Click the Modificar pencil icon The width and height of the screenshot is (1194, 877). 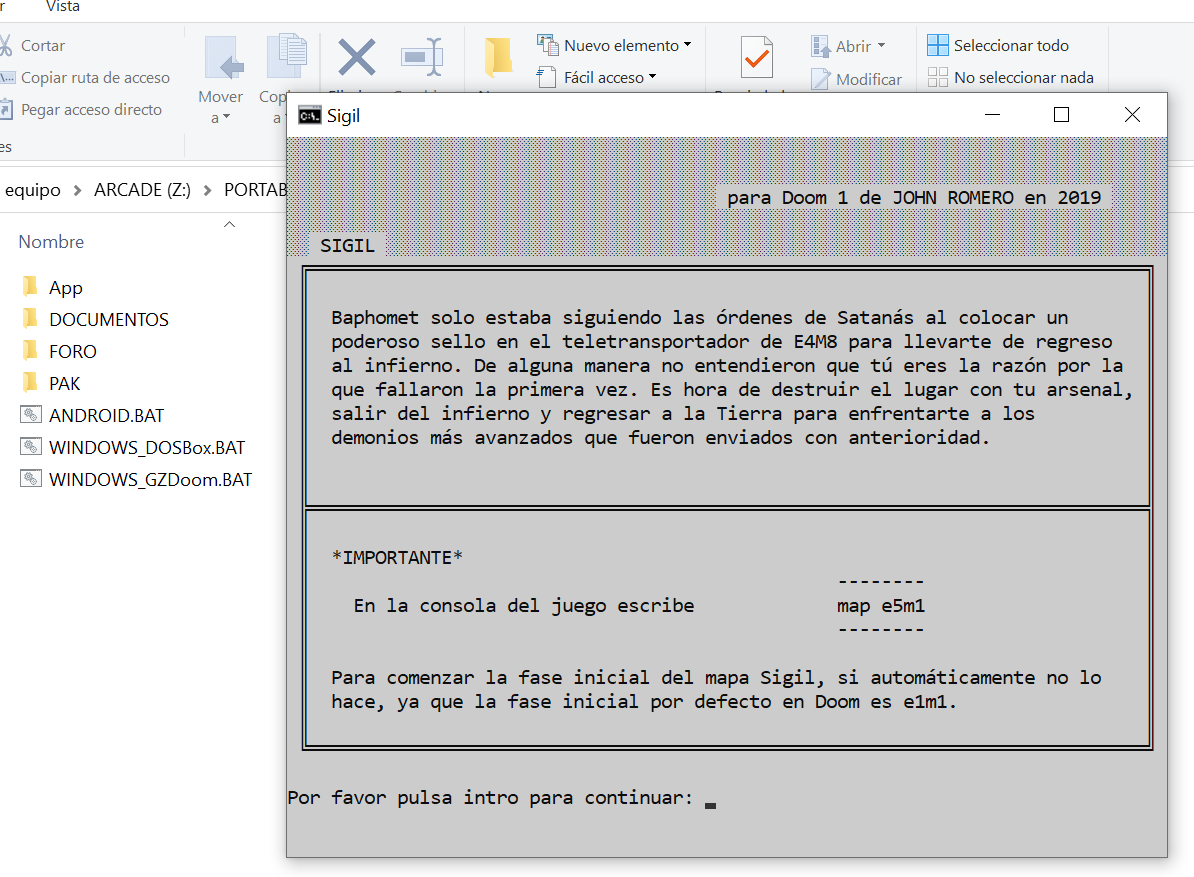coord(820,79)
